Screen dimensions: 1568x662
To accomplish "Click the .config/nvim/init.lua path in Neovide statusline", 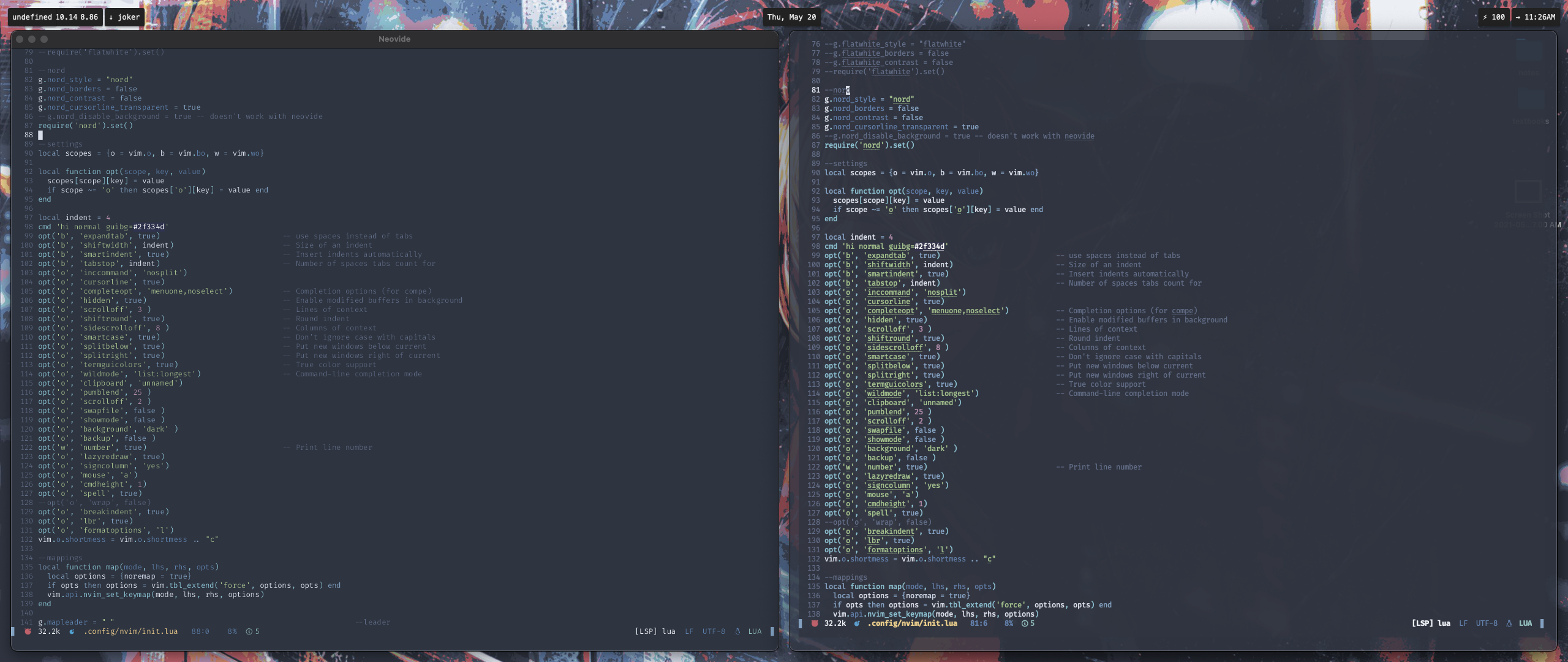I will pyautogui.click(x=130, y=631).
